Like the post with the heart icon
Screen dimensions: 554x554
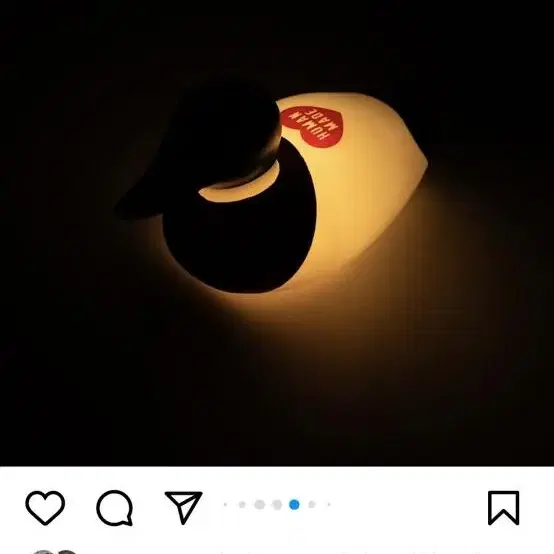coord(45,507)
